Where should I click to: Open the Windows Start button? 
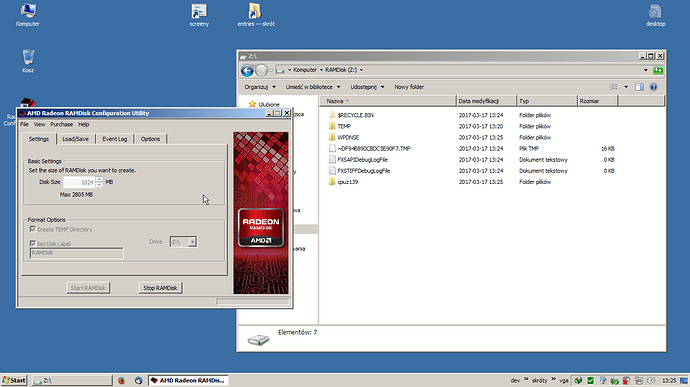[14, 380]
